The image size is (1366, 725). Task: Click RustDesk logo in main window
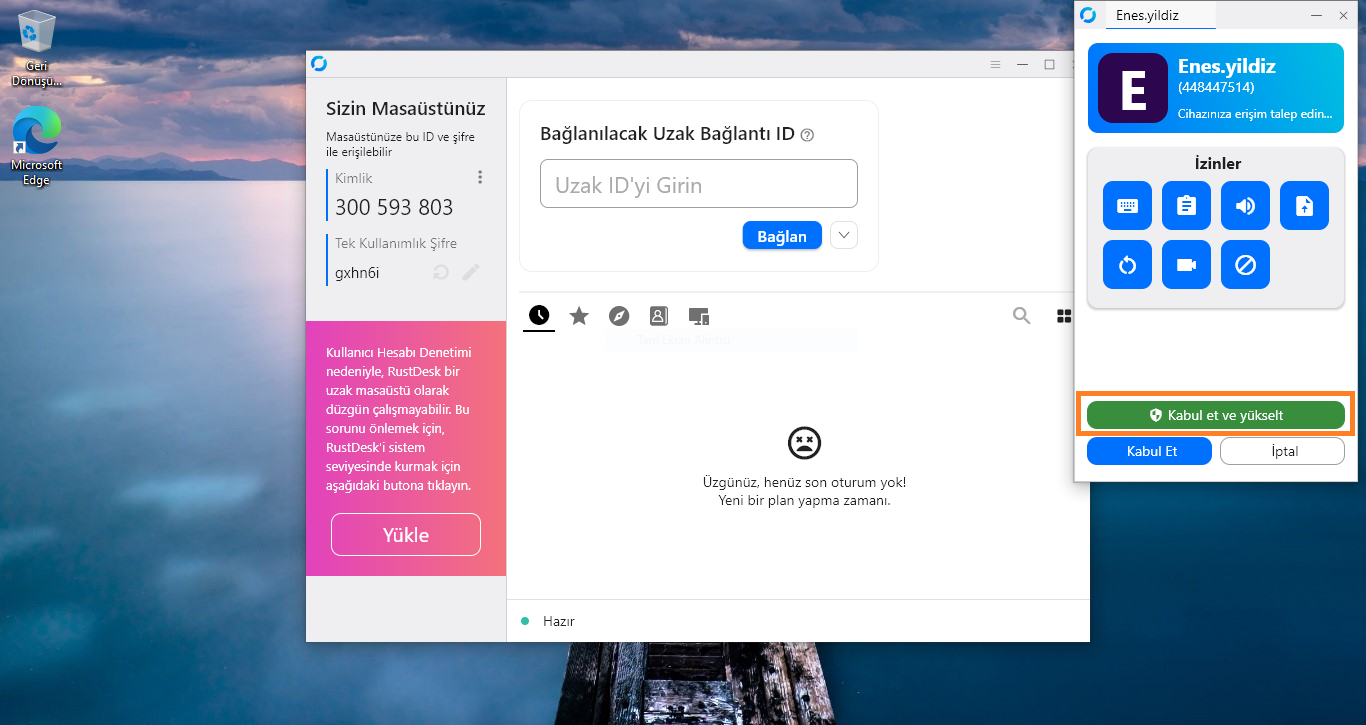click(x=319, y=64)
